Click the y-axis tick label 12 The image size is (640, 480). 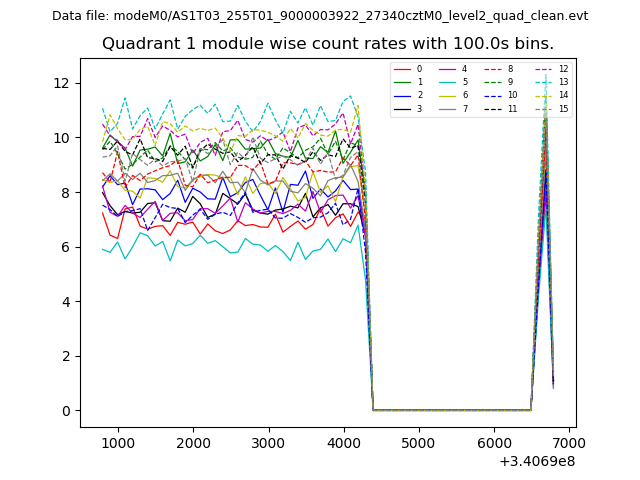(x=63, y=83)
